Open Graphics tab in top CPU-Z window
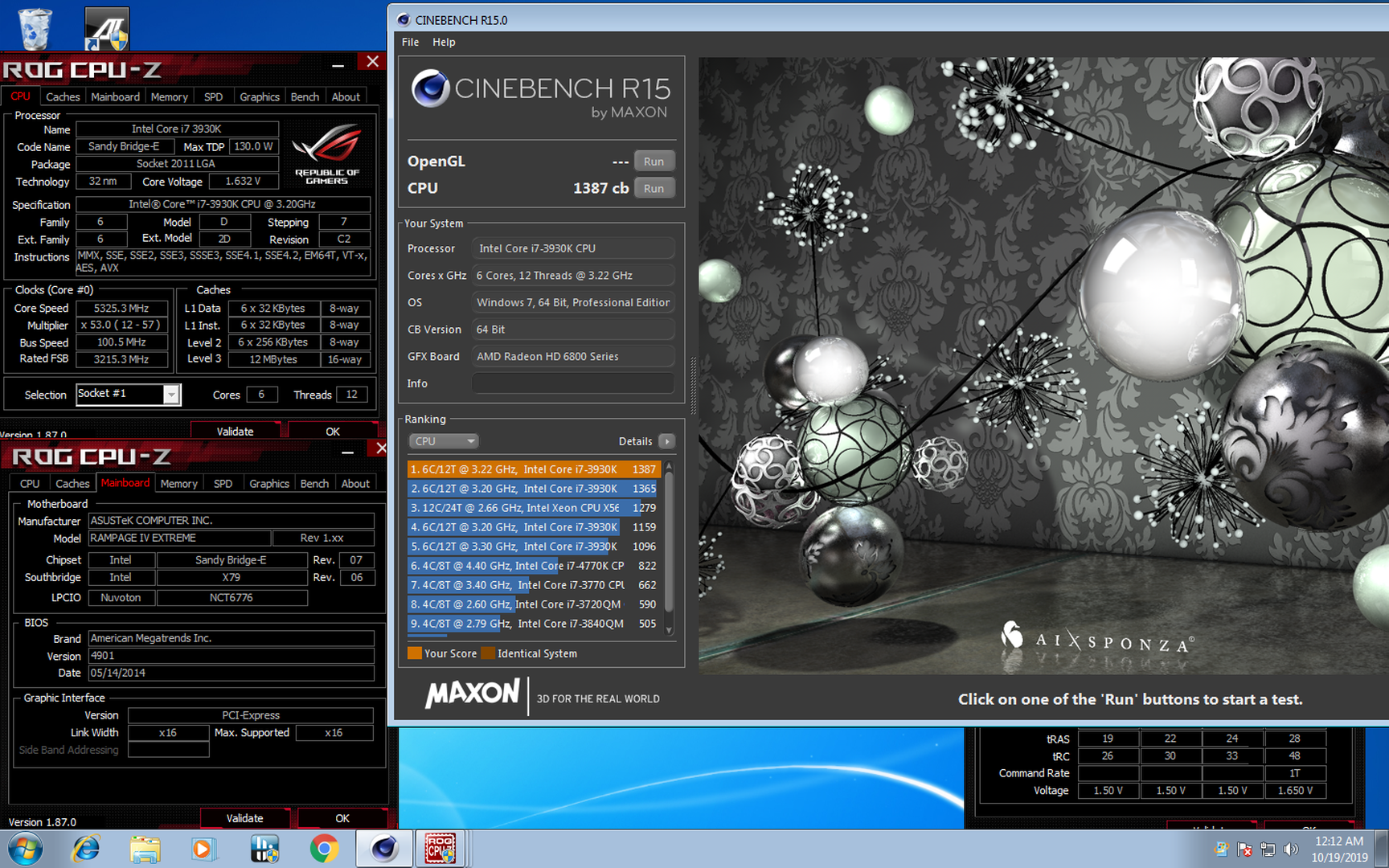Screen dimensions: 1389x868 (x=260, y=96)
